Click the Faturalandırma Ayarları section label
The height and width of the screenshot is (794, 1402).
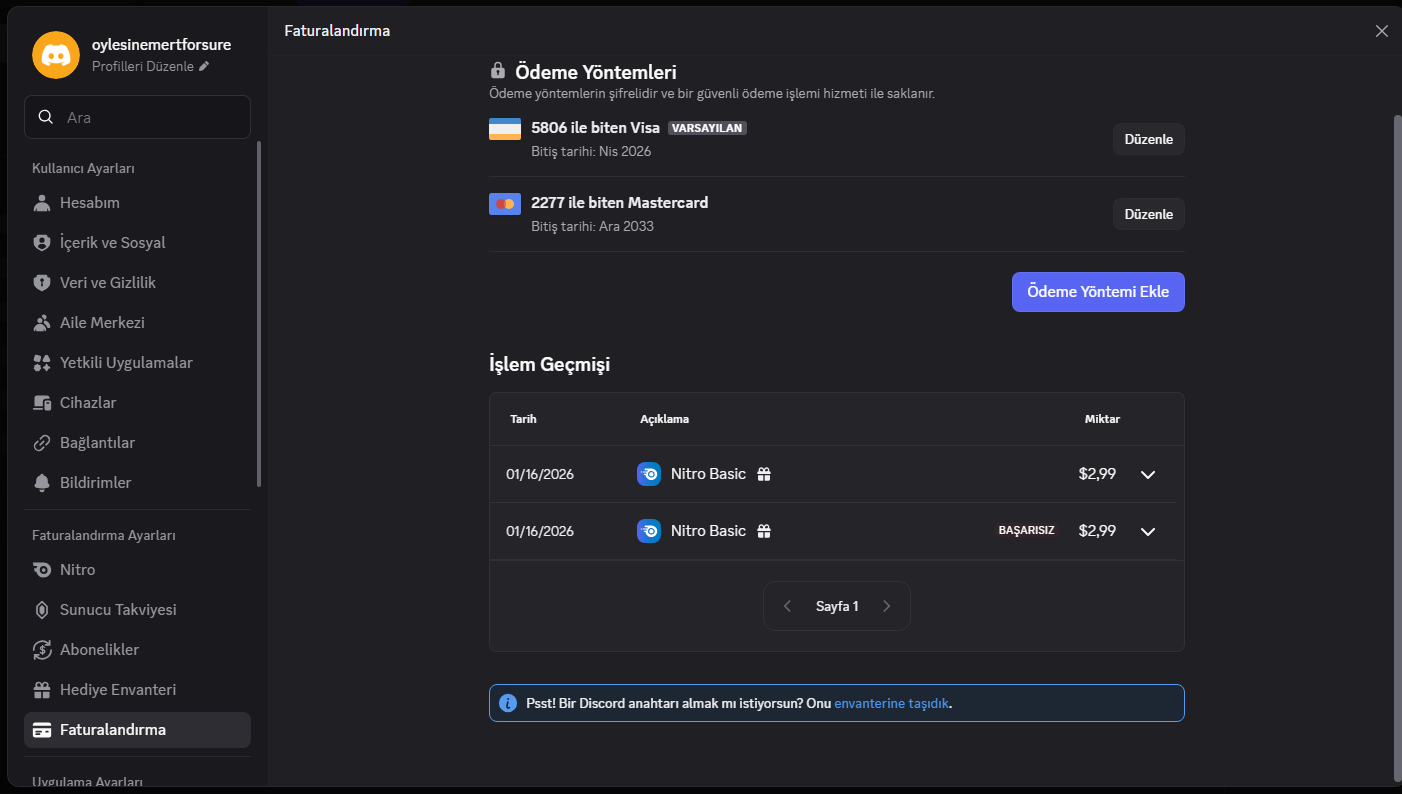coord(104,535)
